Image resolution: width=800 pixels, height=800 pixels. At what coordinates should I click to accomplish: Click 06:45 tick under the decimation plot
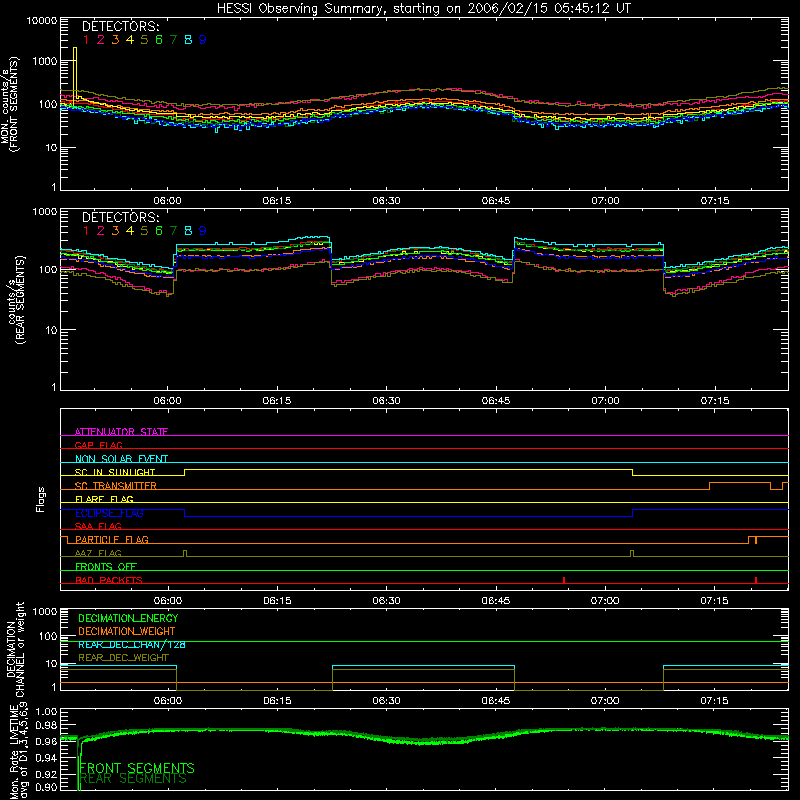496,701
